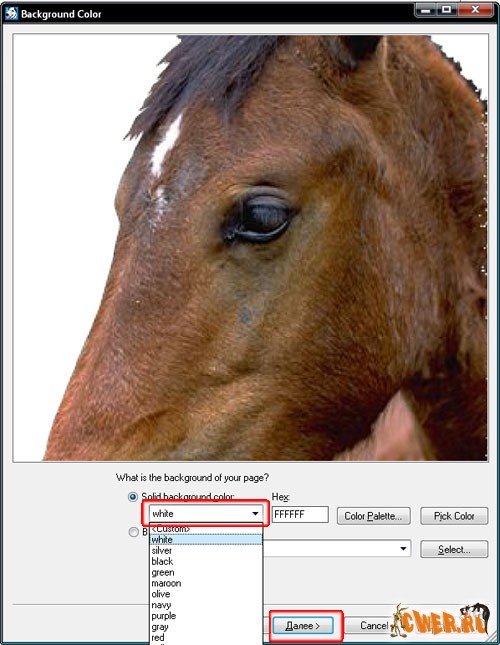Click the app icon in the title bar
This screenshot has width=500, height=645.
11,14
